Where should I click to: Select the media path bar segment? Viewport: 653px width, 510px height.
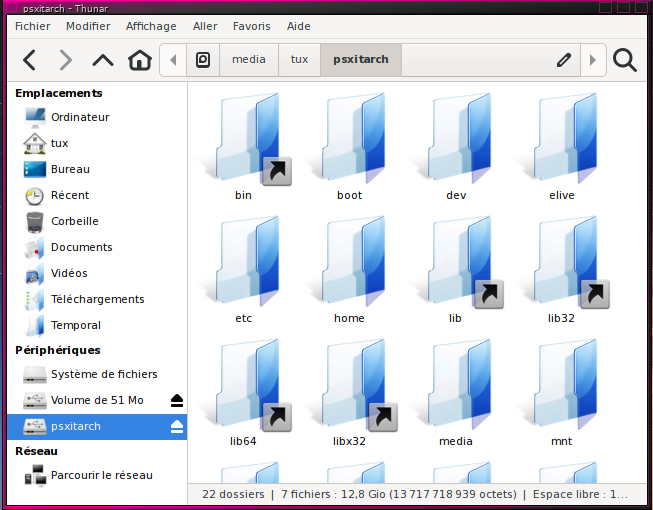(x=249, y=60)
